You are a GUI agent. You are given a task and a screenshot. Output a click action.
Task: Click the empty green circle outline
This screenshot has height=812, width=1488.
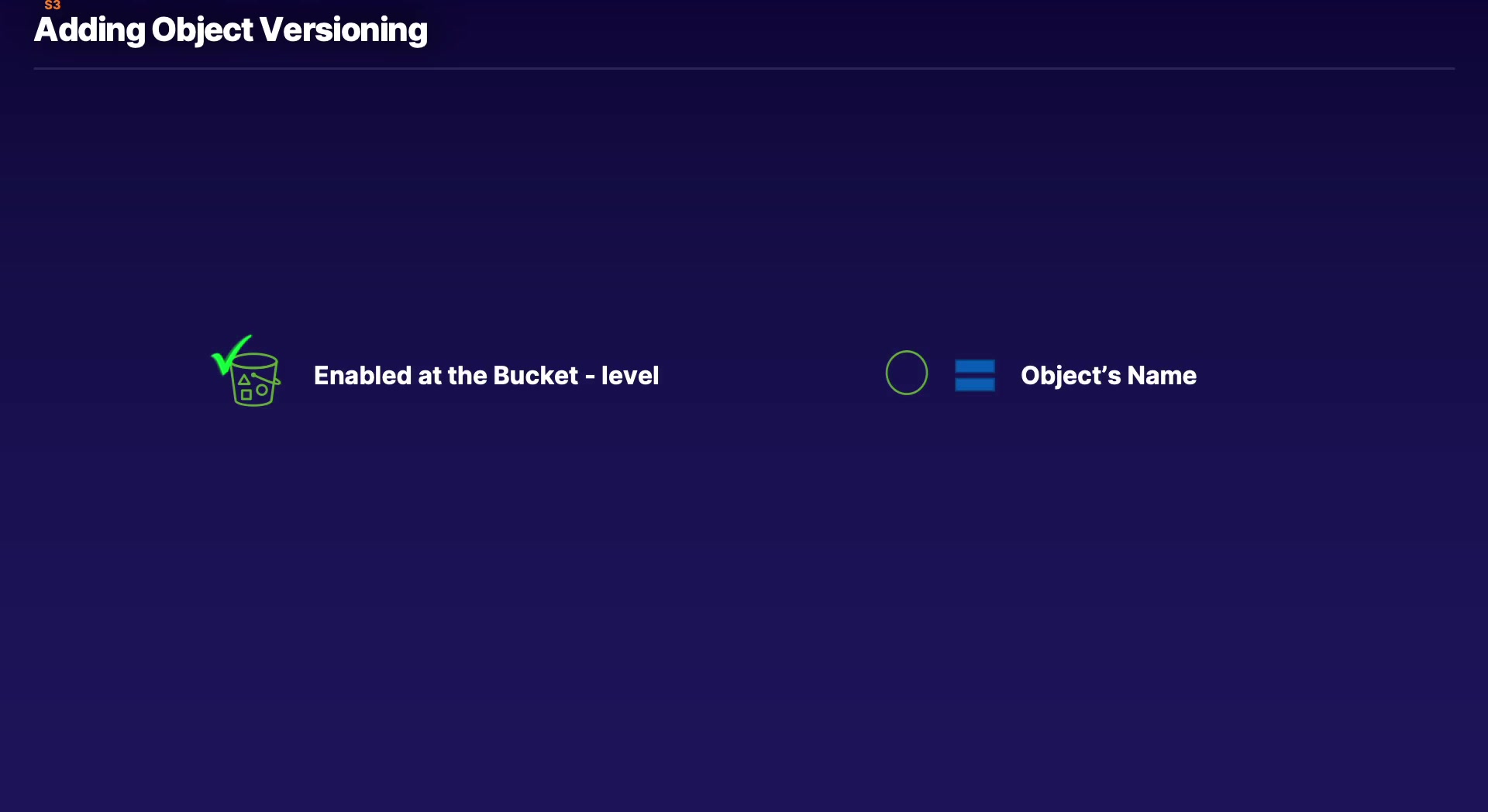tap(906, 373)
